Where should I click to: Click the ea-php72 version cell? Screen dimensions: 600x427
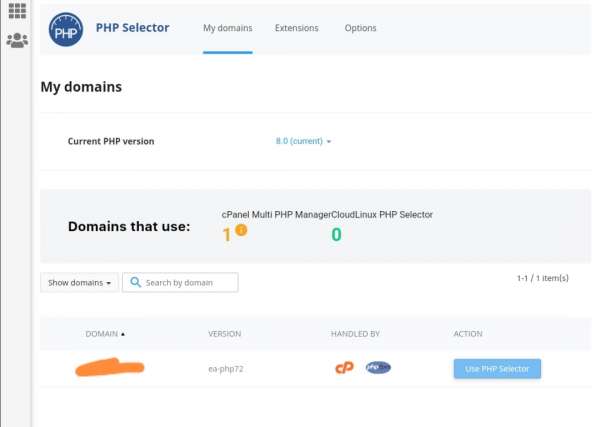click(226, 369)
